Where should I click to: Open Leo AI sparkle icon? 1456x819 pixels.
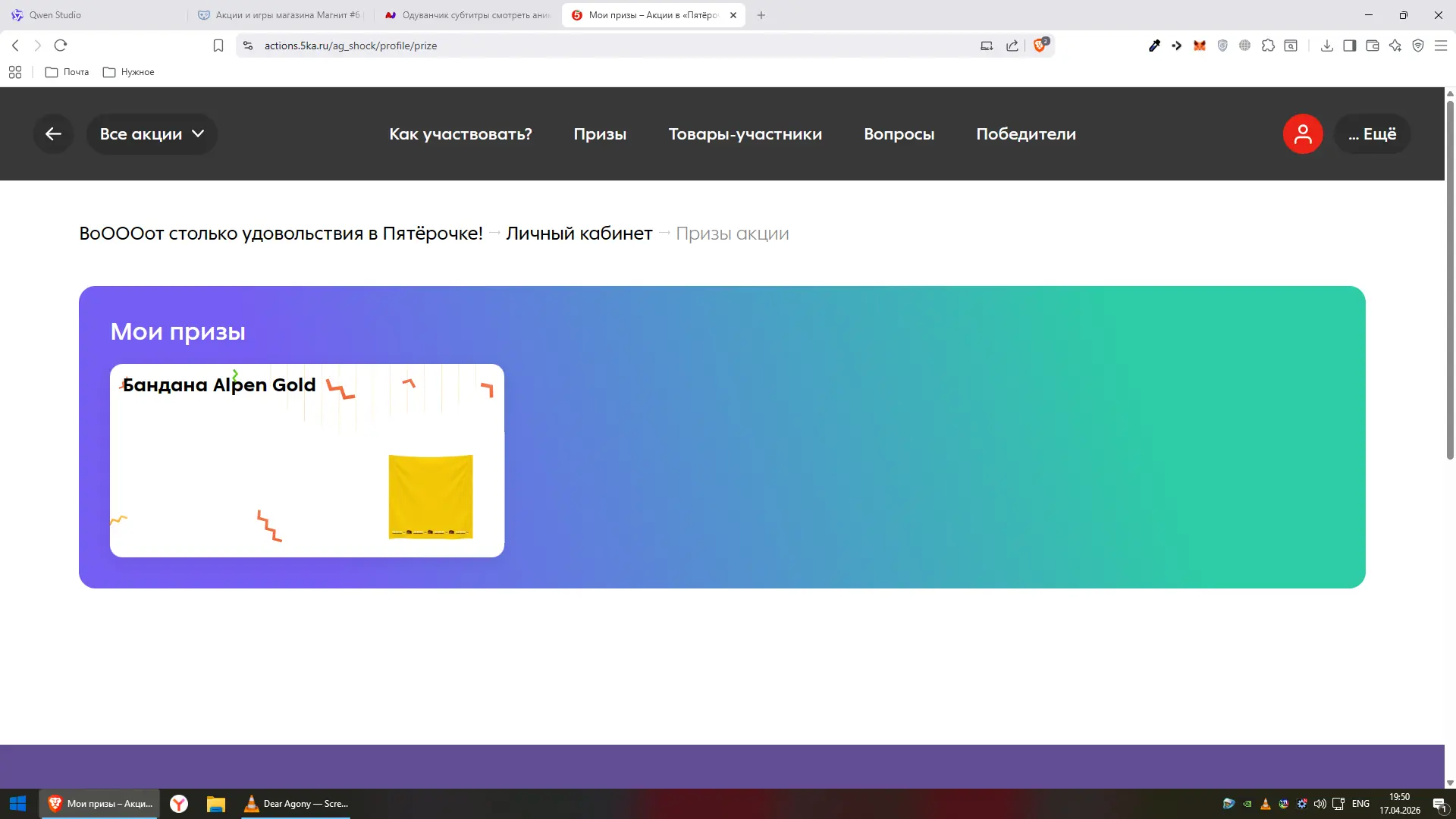1395,45
